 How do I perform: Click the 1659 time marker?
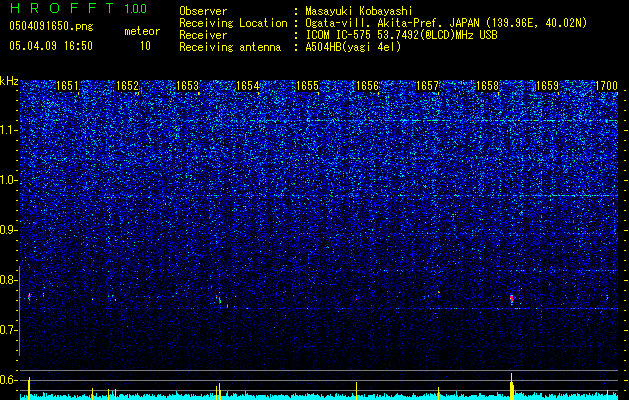(x=548, y=86)
